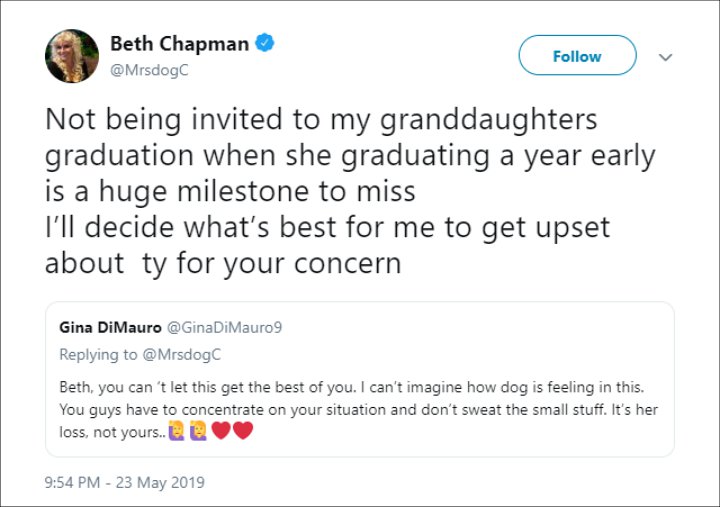This screenshot has height=507, width=720.
Task: Click the first woman-raising-hand emoji
Action: 176,431
